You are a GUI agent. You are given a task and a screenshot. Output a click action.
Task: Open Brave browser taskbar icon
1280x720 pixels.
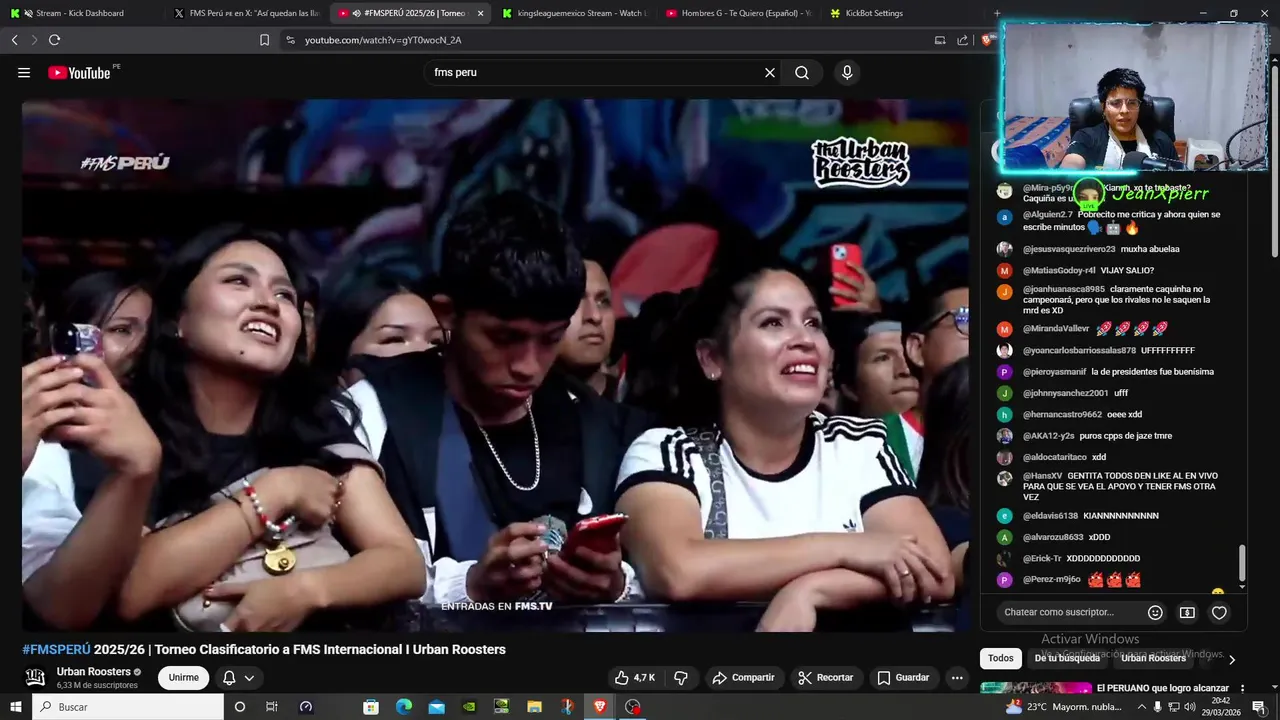point(599,707)
